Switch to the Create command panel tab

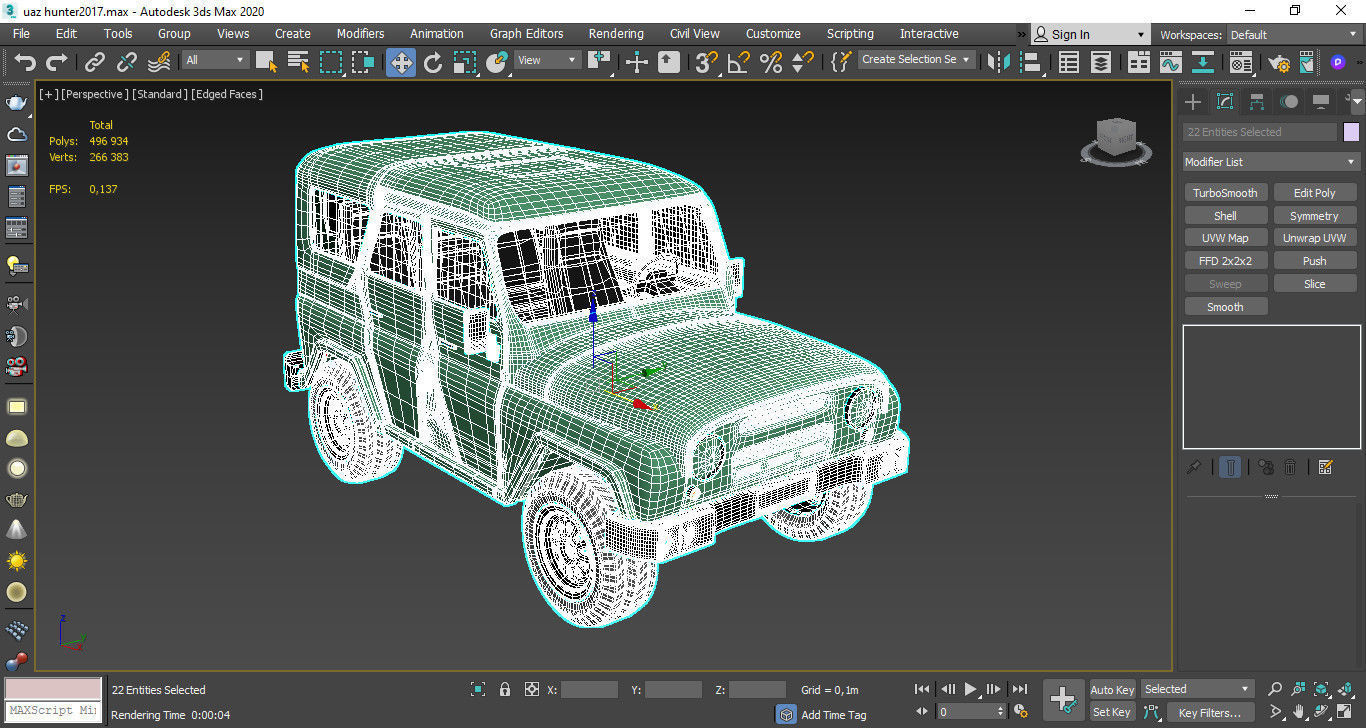(1192, 102)
